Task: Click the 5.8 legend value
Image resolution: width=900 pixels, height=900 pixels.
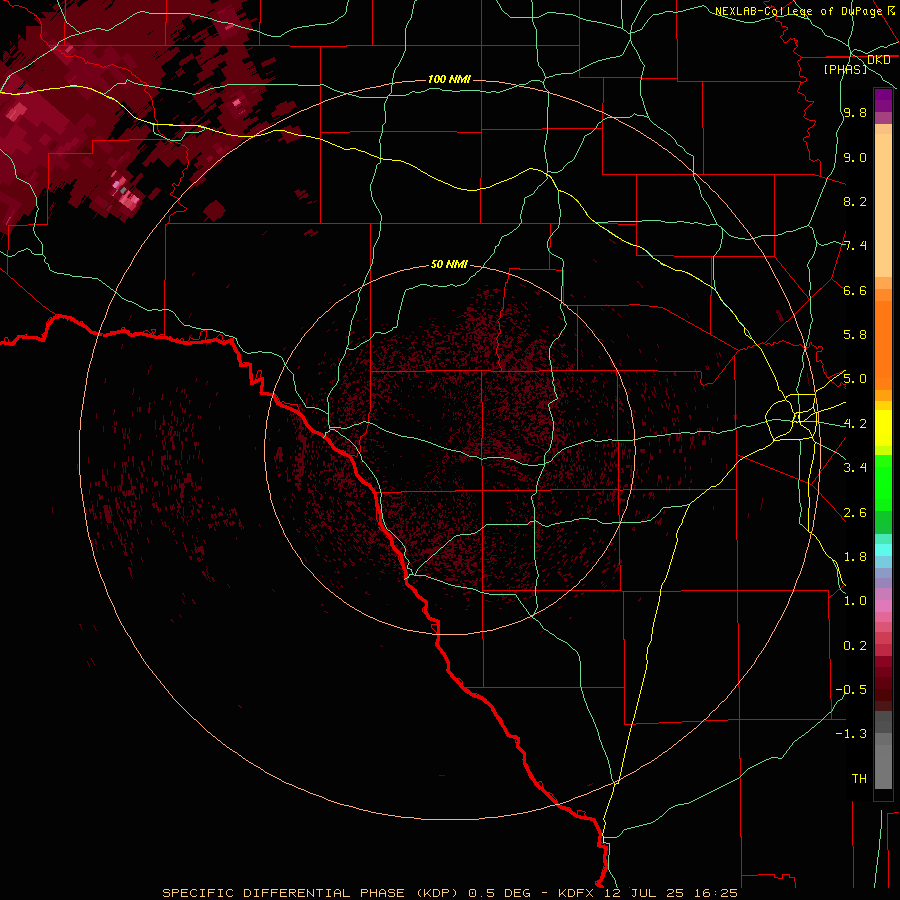Action: (x=855, y=335)
